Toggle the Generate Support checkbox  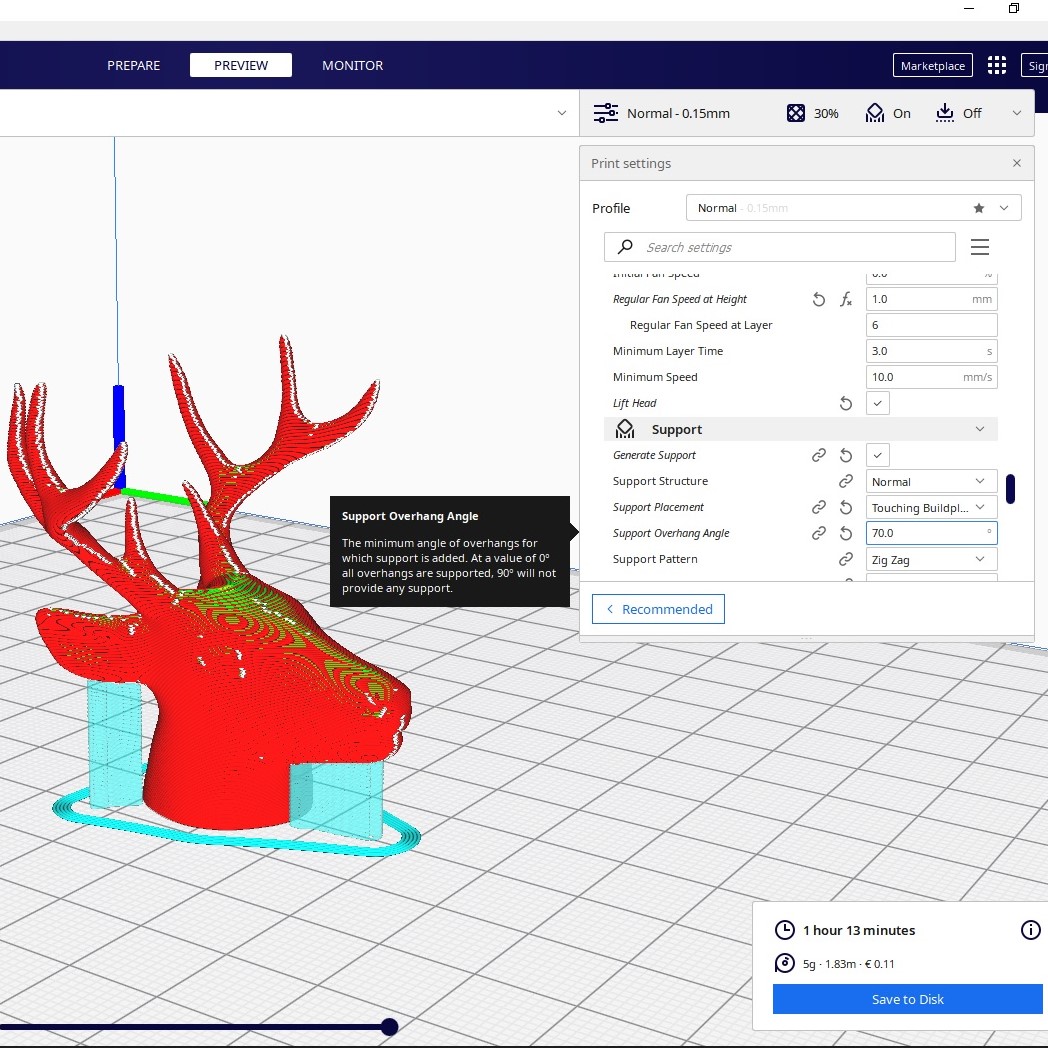point(877,455)
